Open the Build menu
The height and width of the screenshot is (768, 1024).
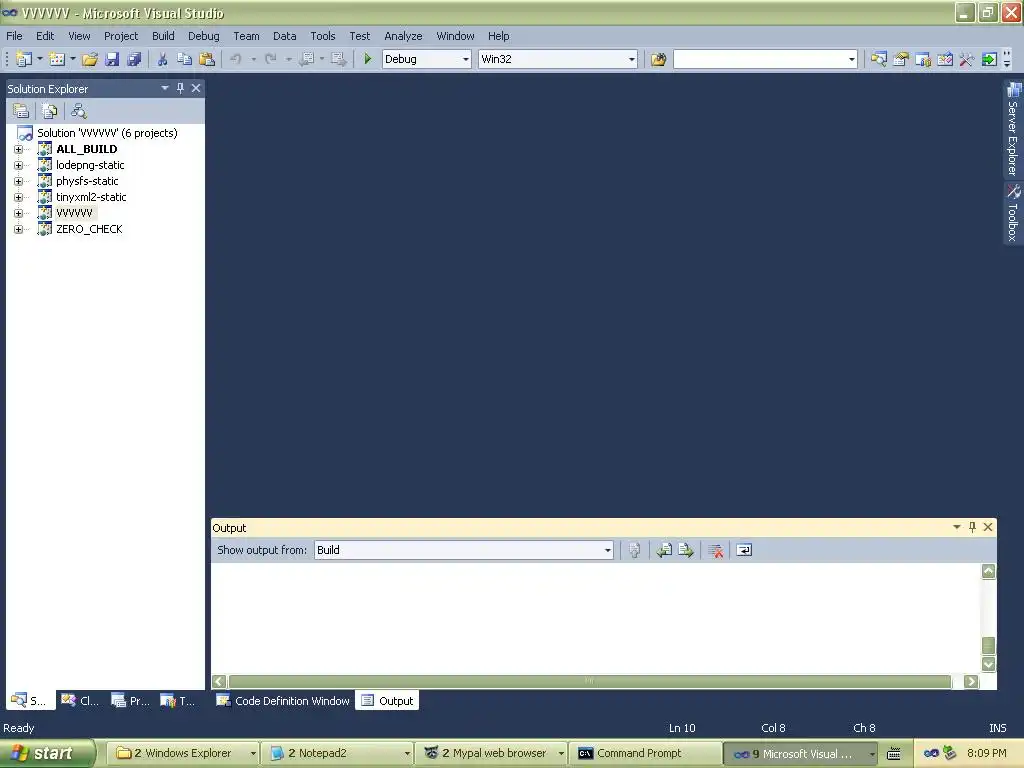(x=163, y=36)
